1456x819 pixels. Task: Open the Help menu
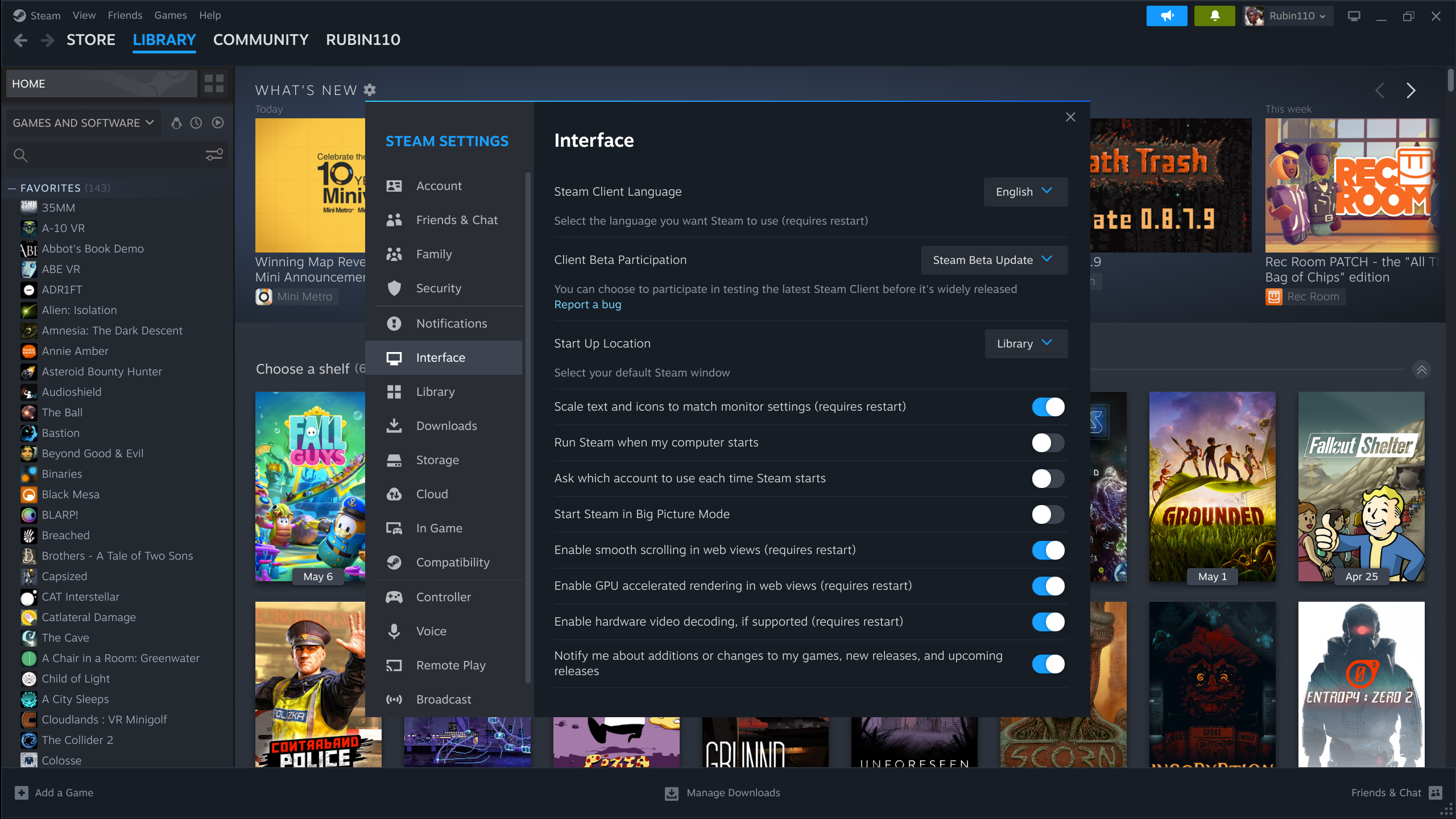click(210, 15)
